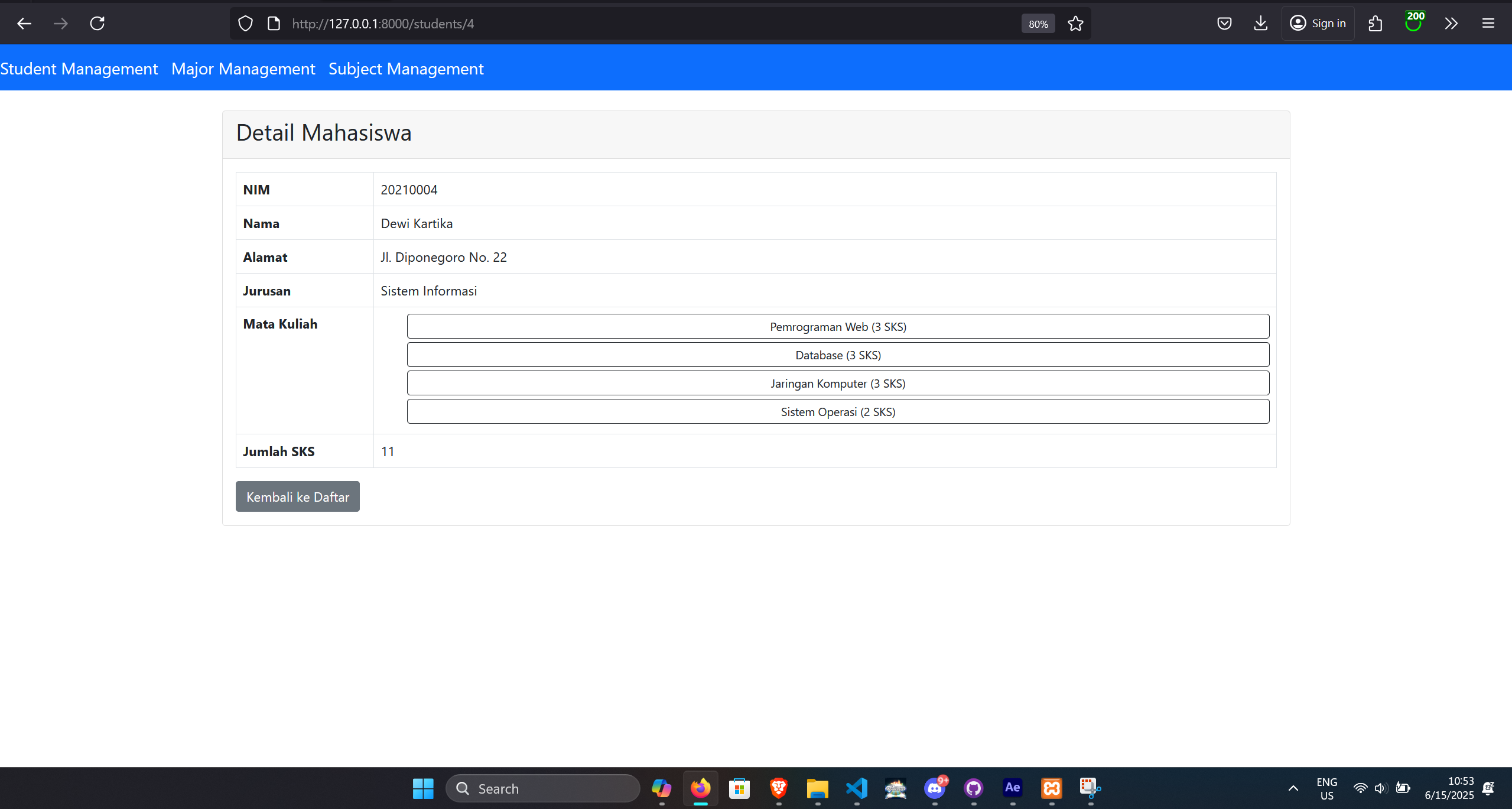Open the Firefox hamburger application menu

pos(1488,24)
